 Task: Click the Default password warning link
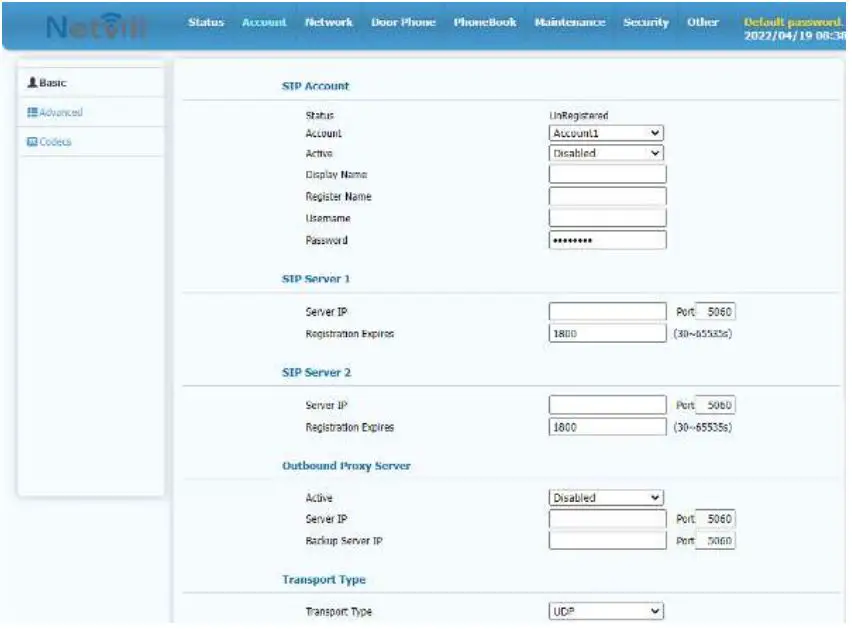[793, 22]
